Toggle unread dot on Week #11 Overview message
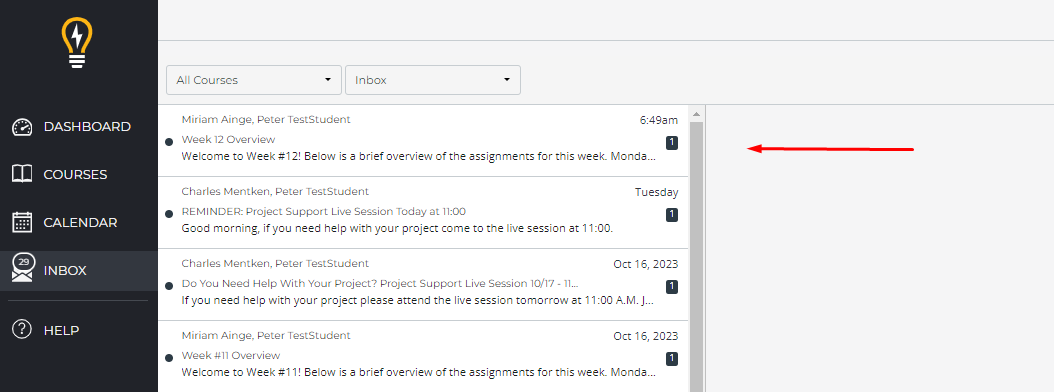 [169, 358]
